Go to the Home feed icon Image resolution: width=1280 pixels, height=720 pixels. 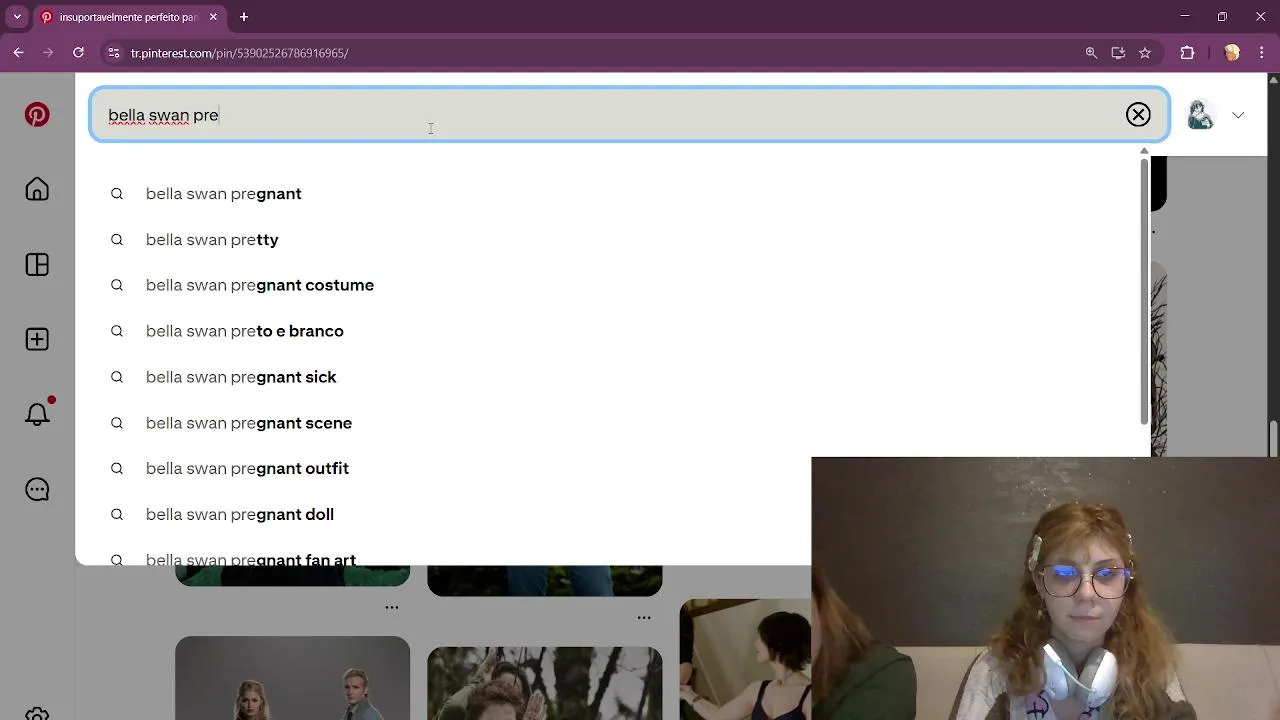[x=37, y=190]
